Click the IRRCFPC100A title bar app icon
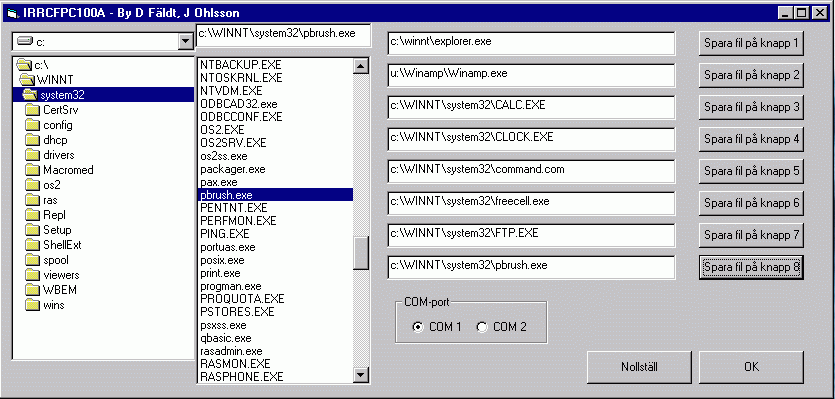Screen dimensions: 835x399 coord(12,13)
